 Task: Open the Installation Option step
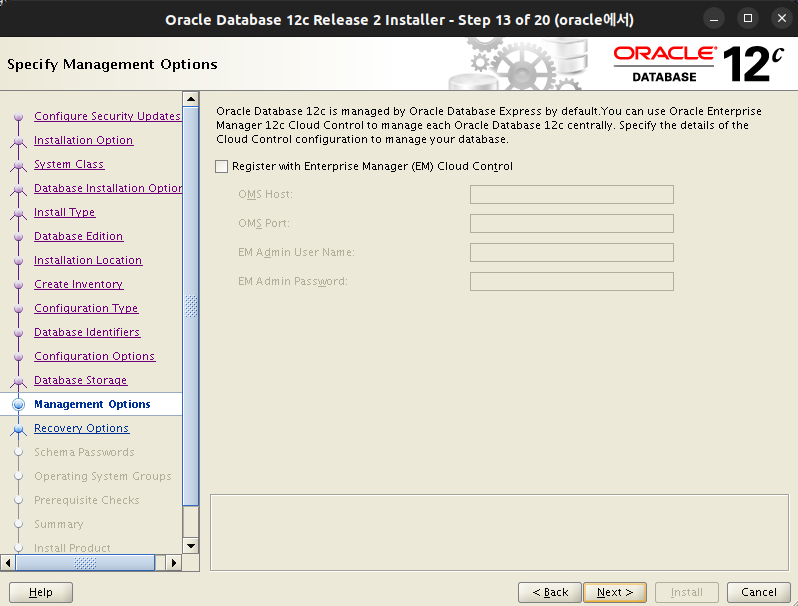pyautogui.click(x=83, y=140)
